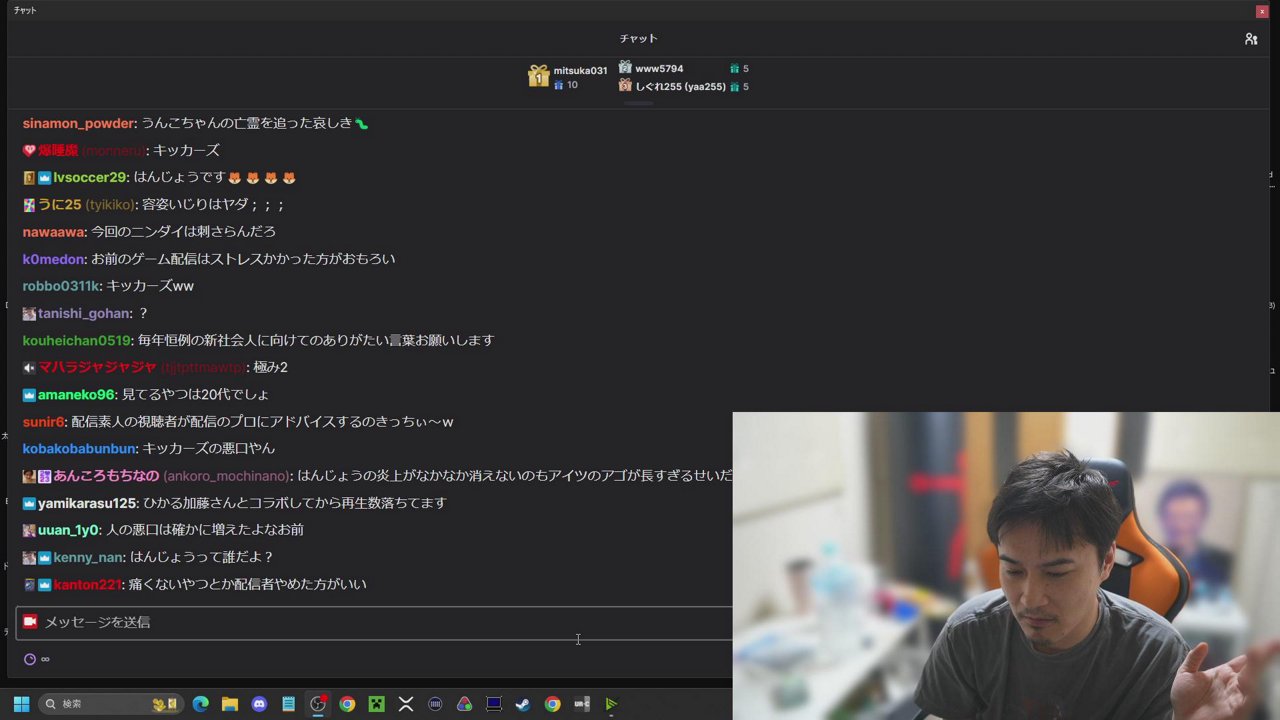Click the gold top gifter badge

tap(539, 77)
